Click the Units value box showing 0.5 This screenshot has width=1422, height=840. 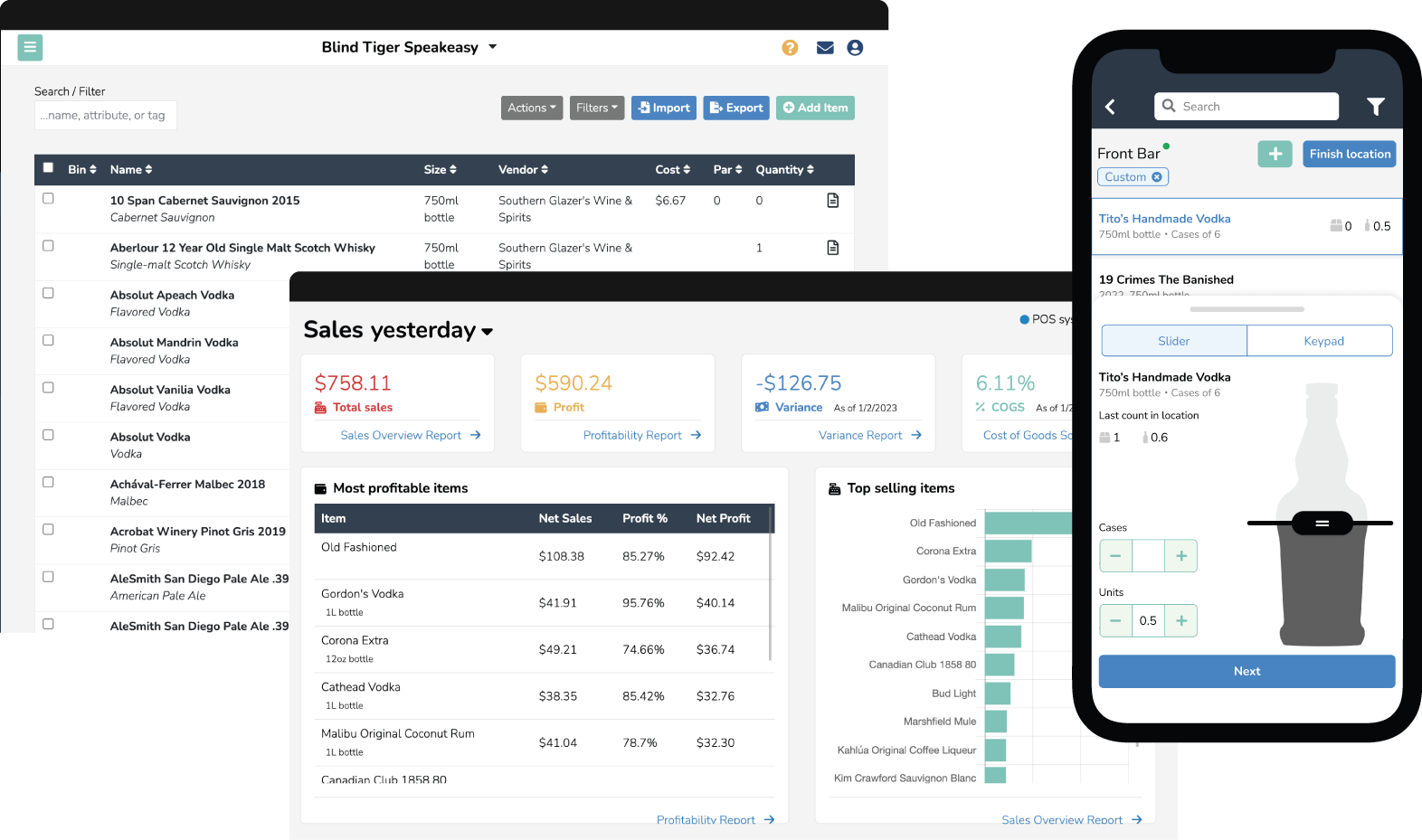pos(1148,620)
